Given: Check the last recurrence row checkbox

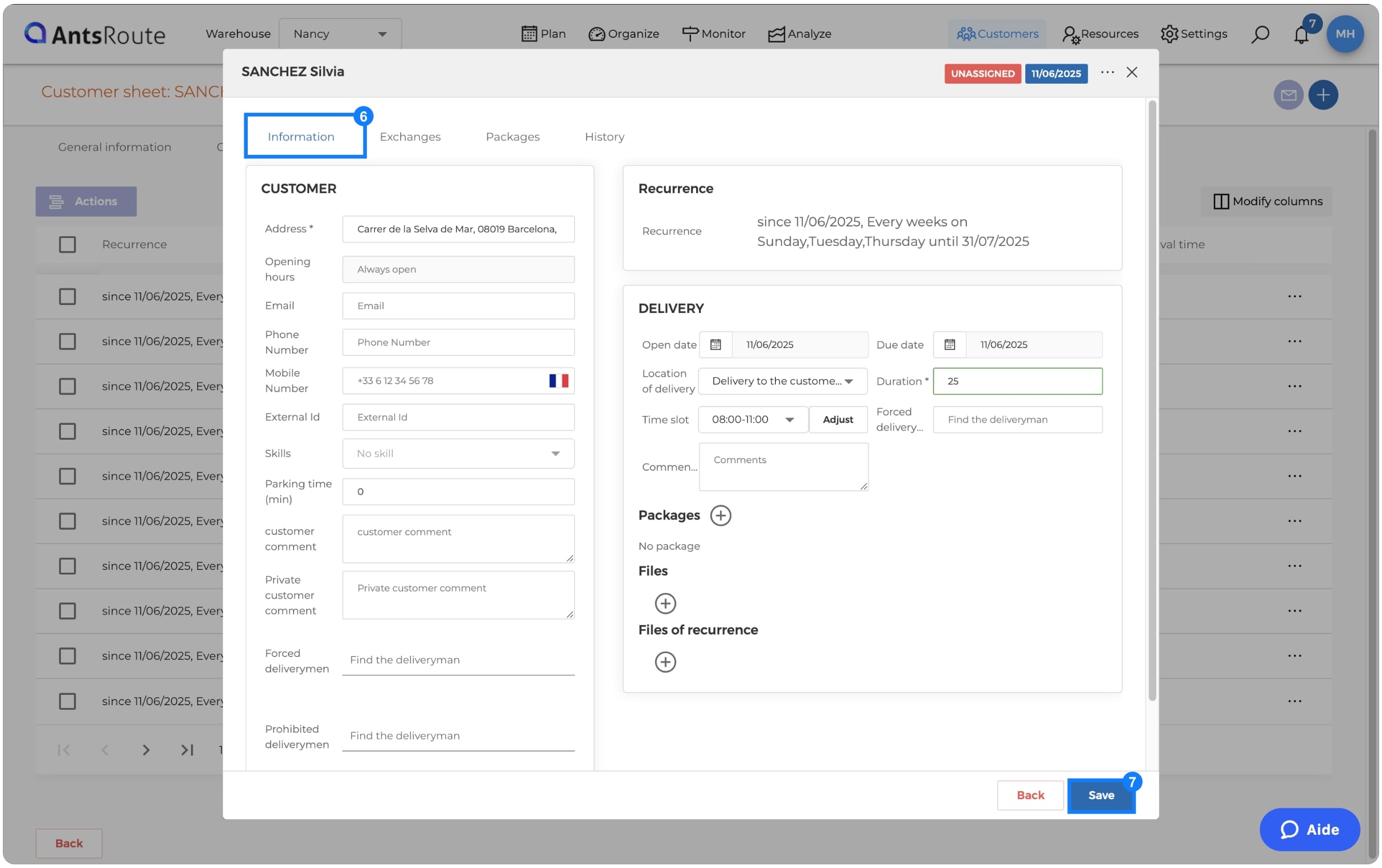Looking at the screenshot, I should [x=67, y=701].
